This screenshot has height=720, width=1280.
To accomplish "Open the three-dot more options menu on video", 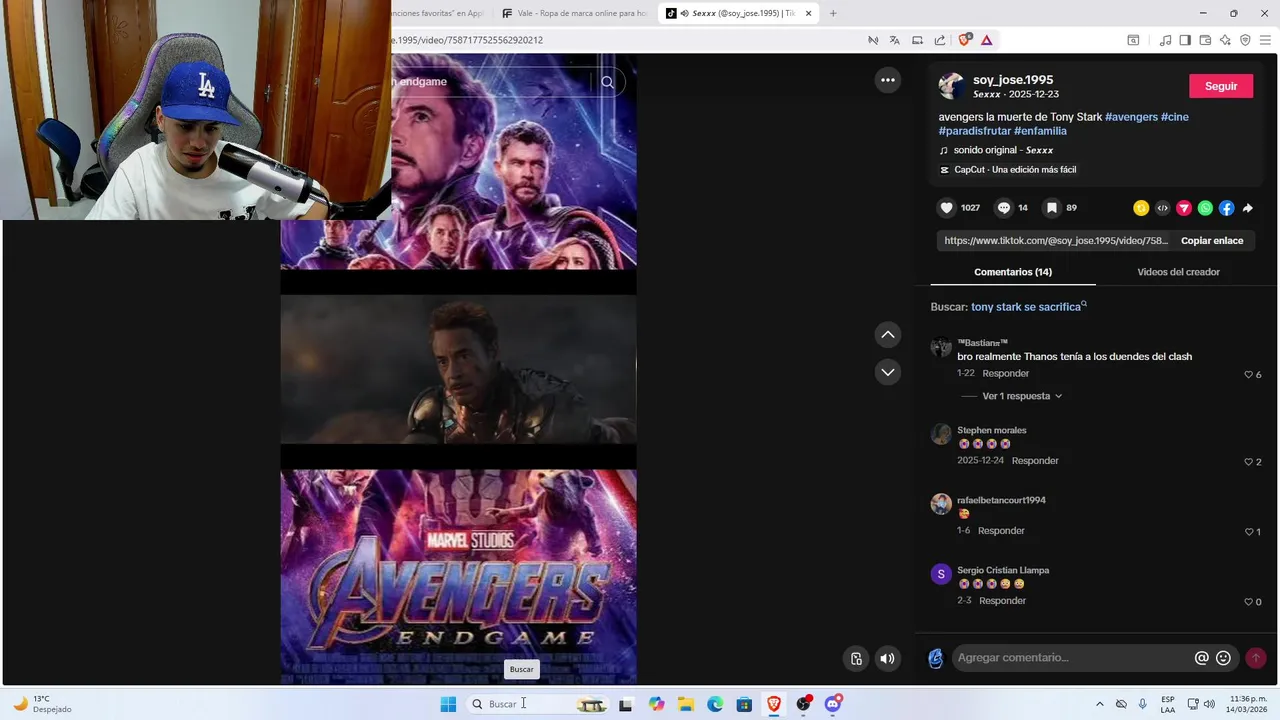I will point(888,80).
